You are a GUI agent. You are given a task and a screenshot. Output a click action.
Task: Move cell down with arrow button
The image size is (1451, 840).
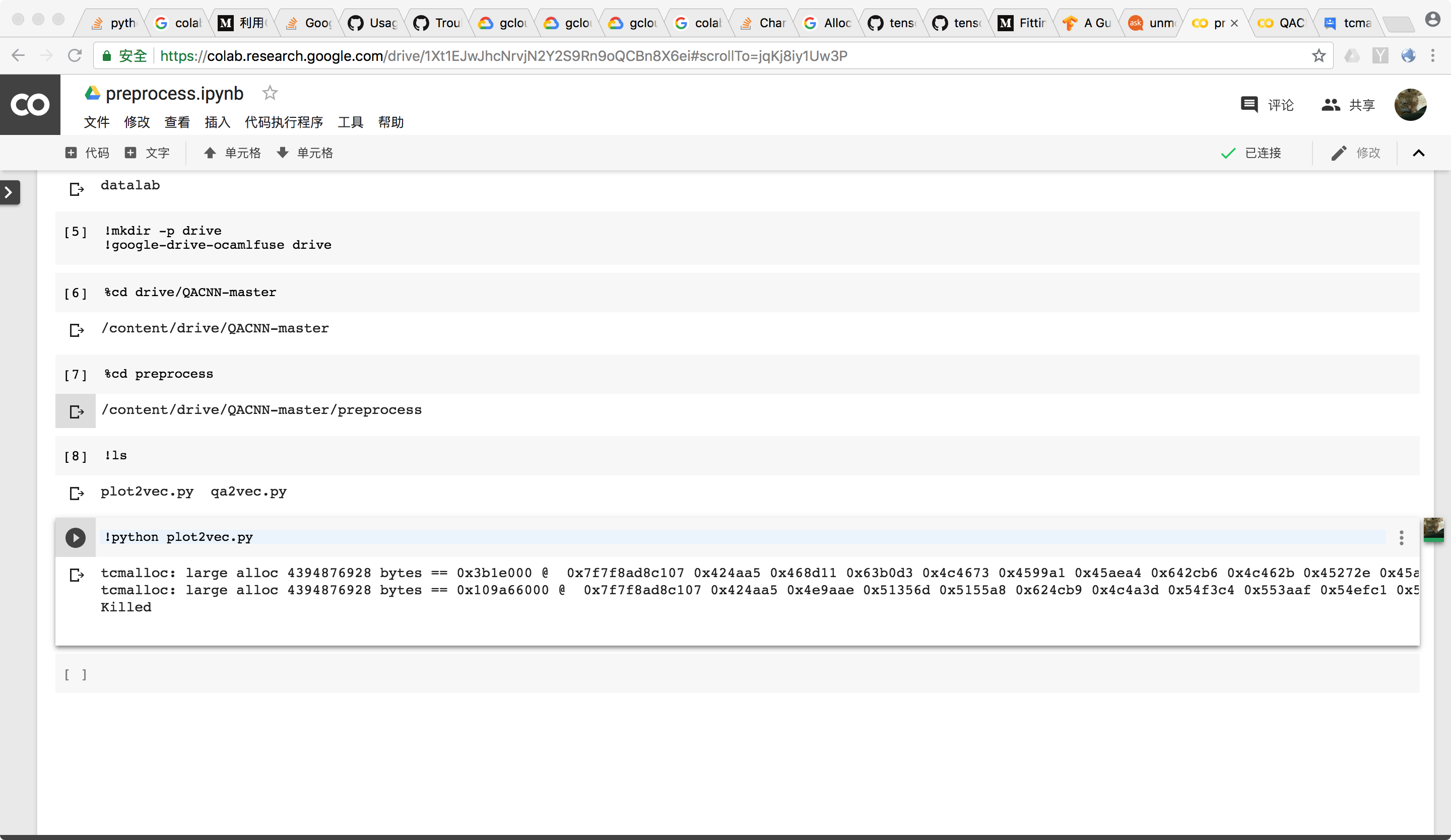tap(305, 153)
